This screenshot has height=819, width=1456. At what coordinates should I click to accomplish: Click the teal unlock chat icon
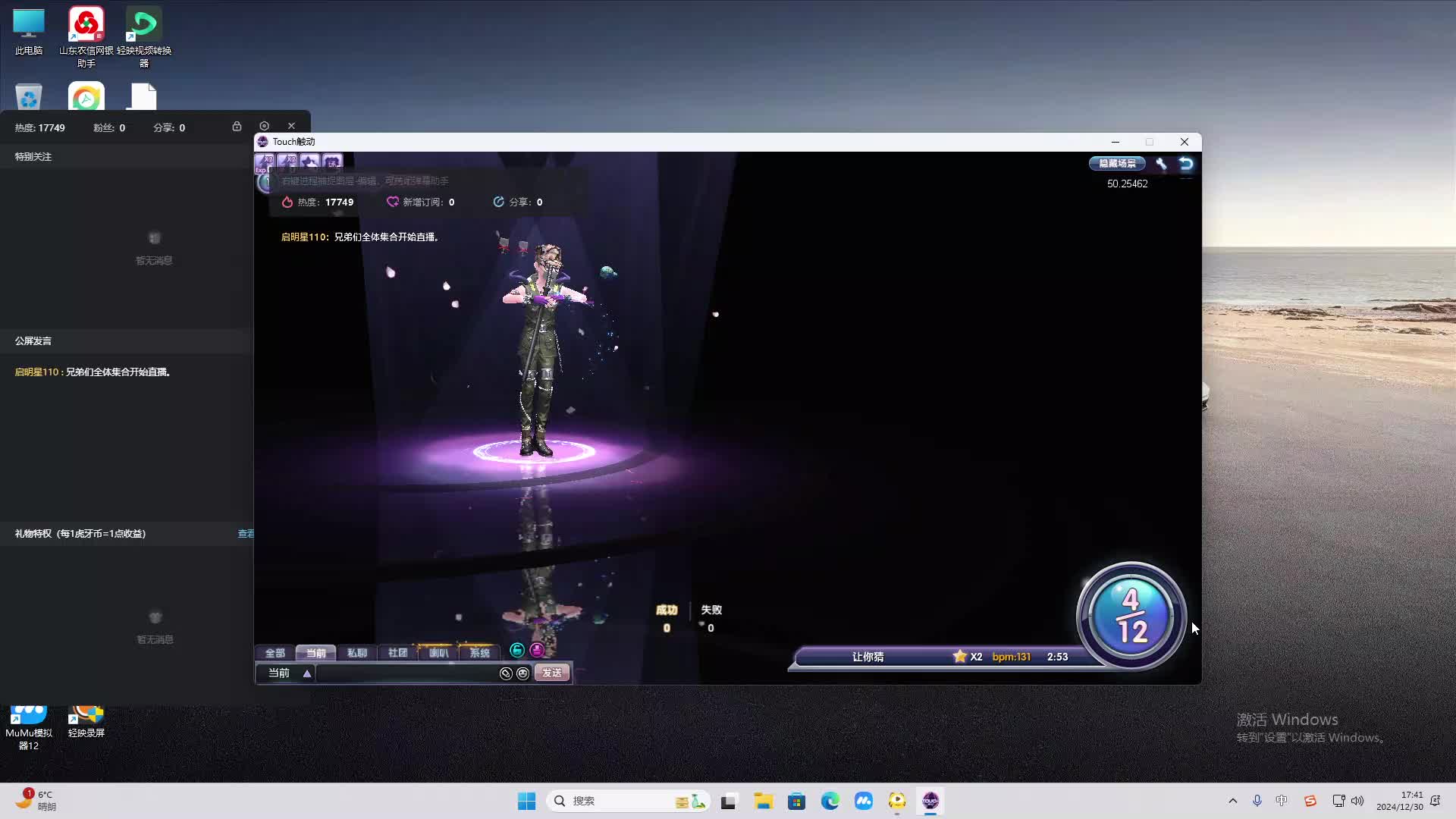(517, 651)
